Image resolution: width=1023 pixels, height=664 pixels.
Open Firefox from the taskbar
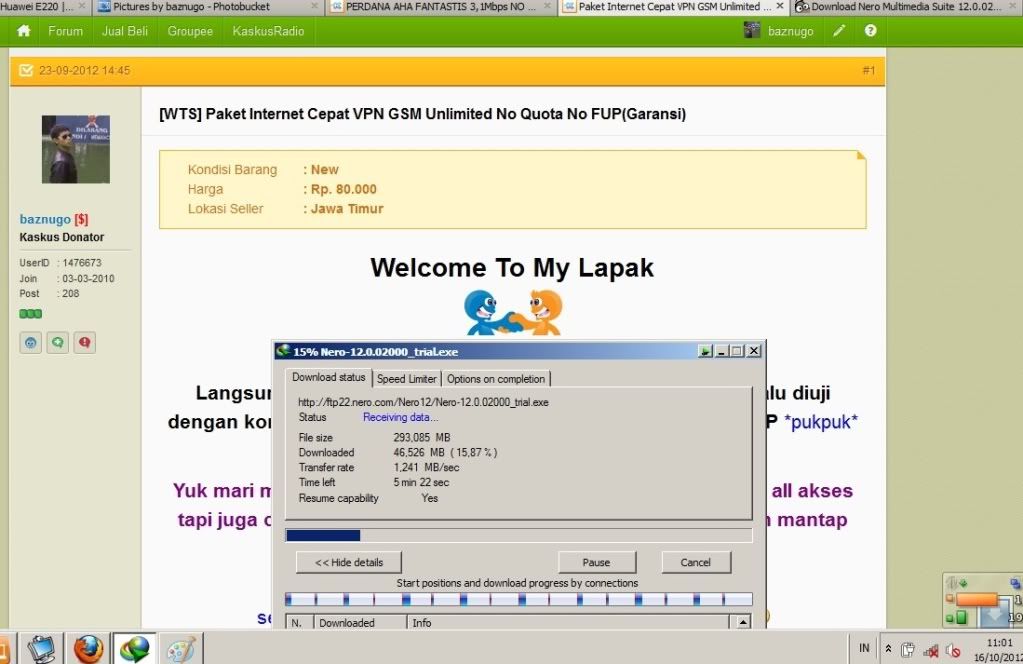tap(88, 649)
